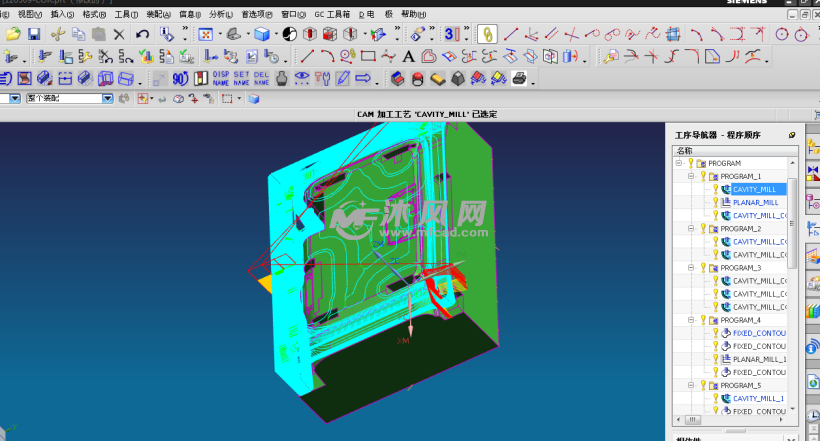Toggle the half-shaded black and white circle icon
Screen dimensions: 820x441
[x=289, y=35]
